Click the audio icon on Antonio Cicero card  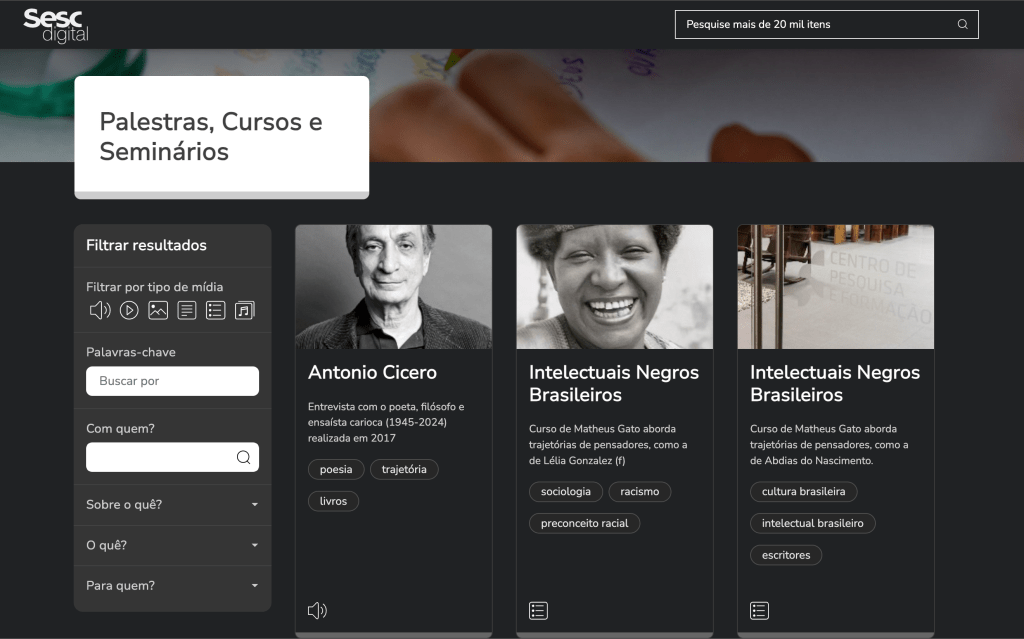317,610
